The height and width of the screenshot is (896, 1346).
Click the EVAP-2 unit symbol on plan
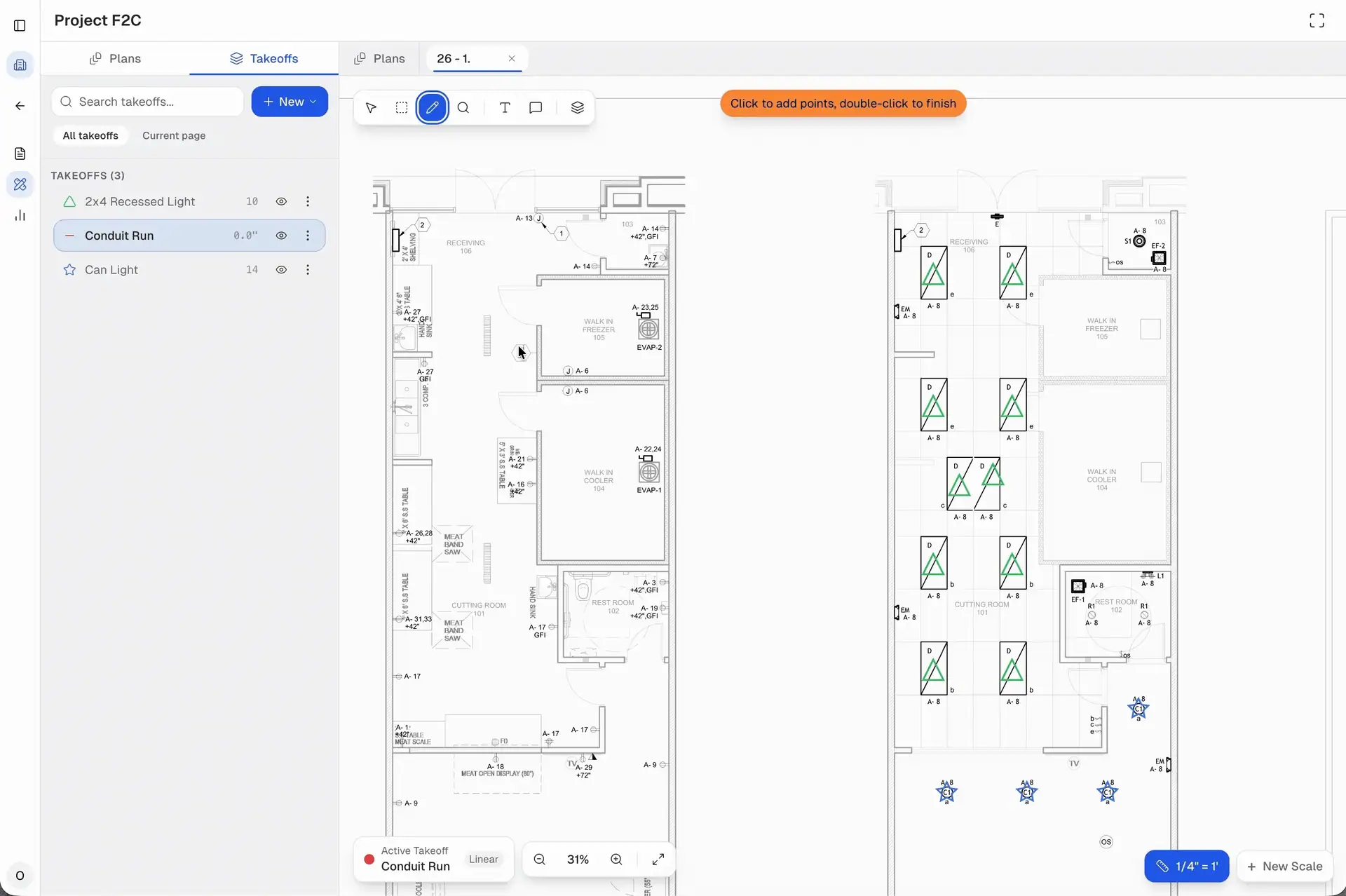click(648, 329)
